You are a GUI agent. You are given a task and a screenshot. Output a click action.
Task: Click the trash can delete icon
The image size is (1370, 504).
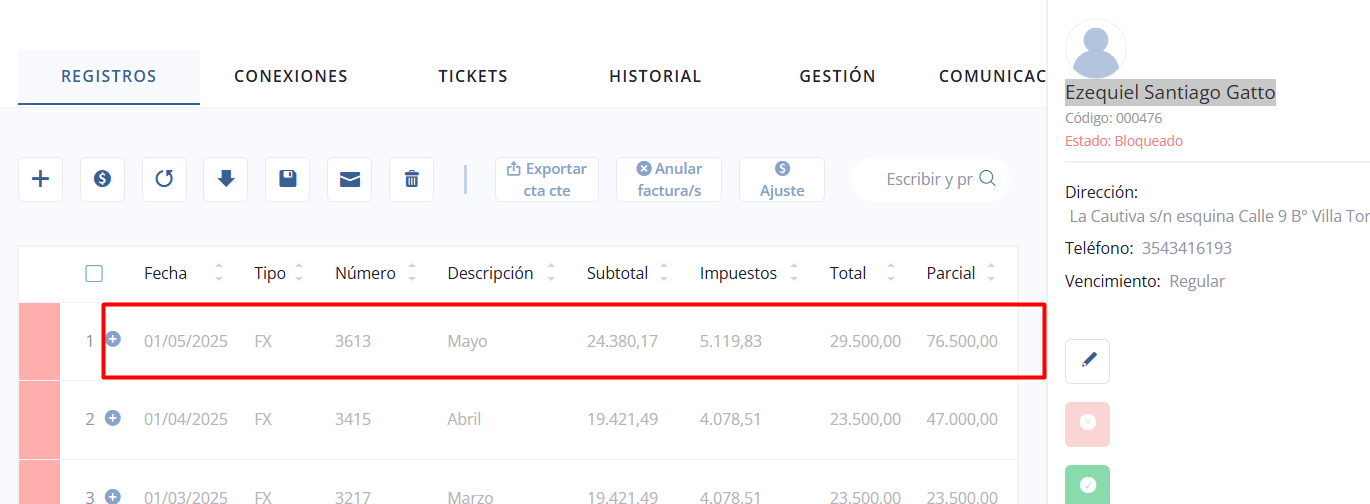pos(411,180)
